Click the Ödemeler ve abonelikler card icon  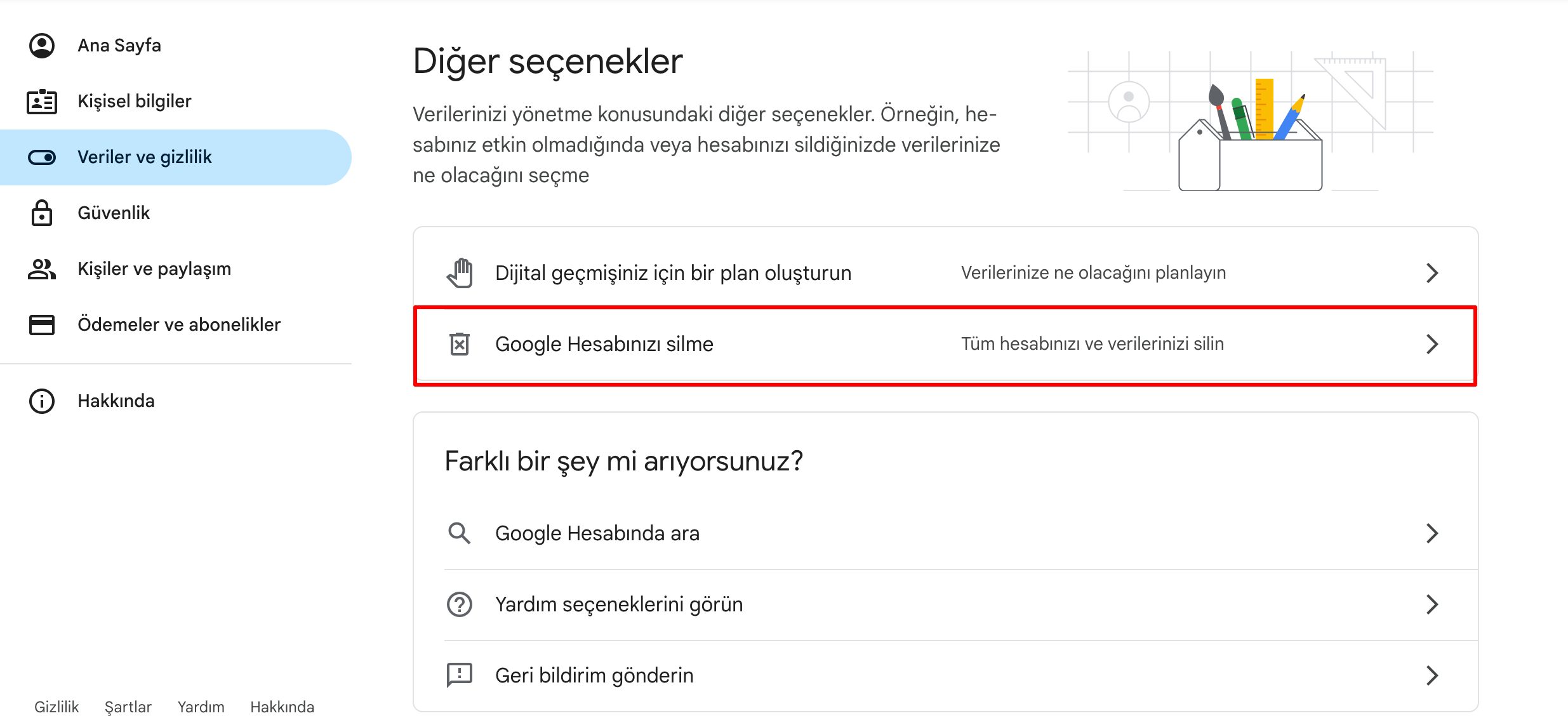click(x=42, y=324)
